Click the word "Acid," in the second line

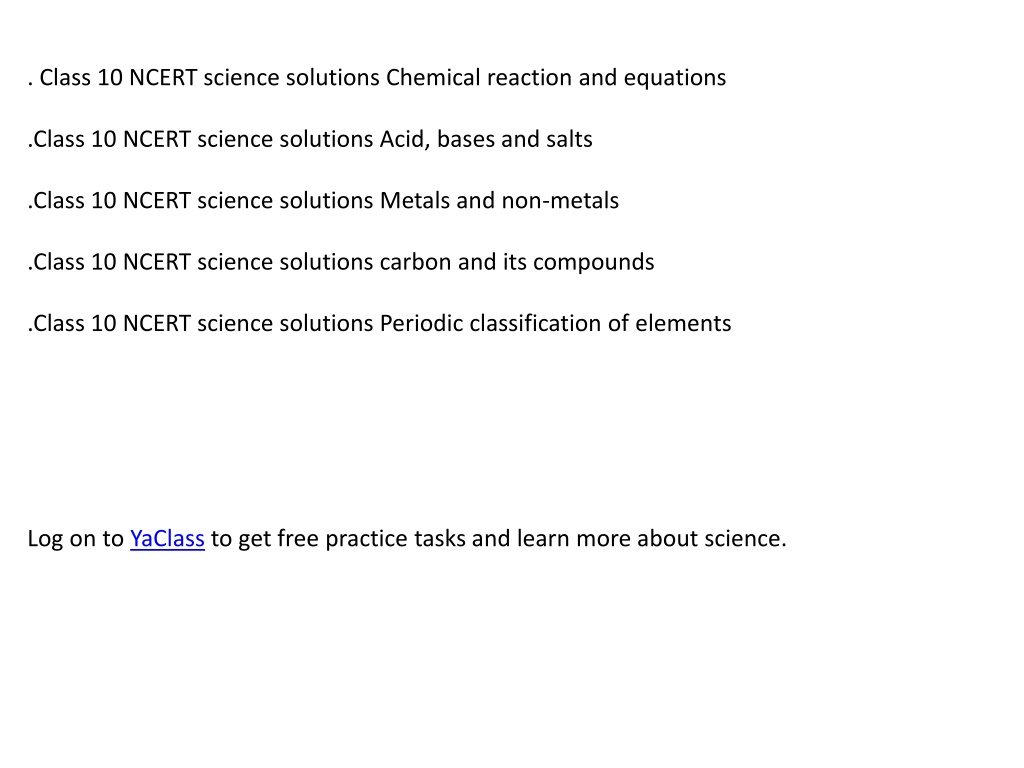tap(405, 139)
